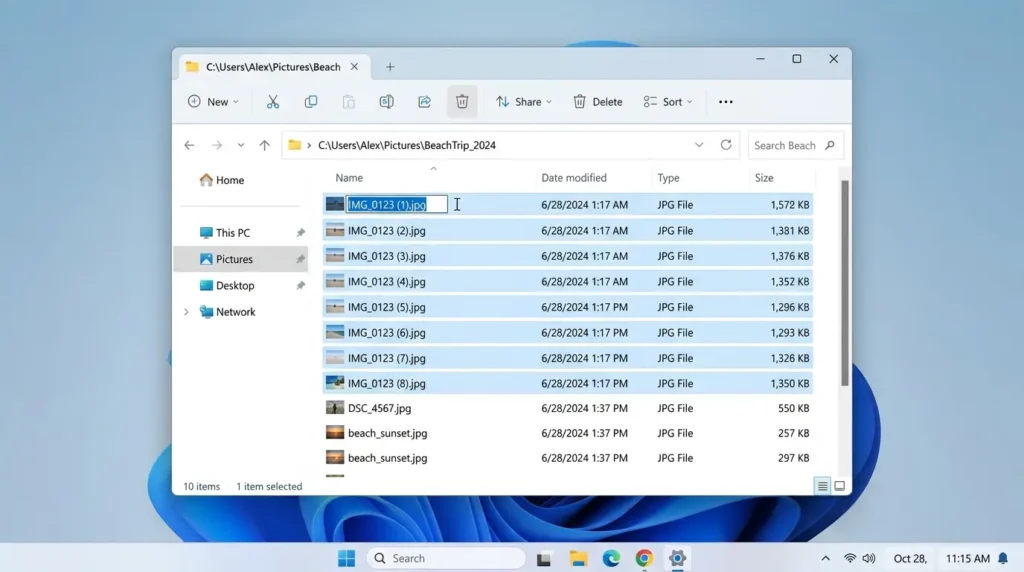Select the 257 KB beach_sunset.jpg
The height and width of the screenshot is (572, 1024).
[x=568, y=433]
